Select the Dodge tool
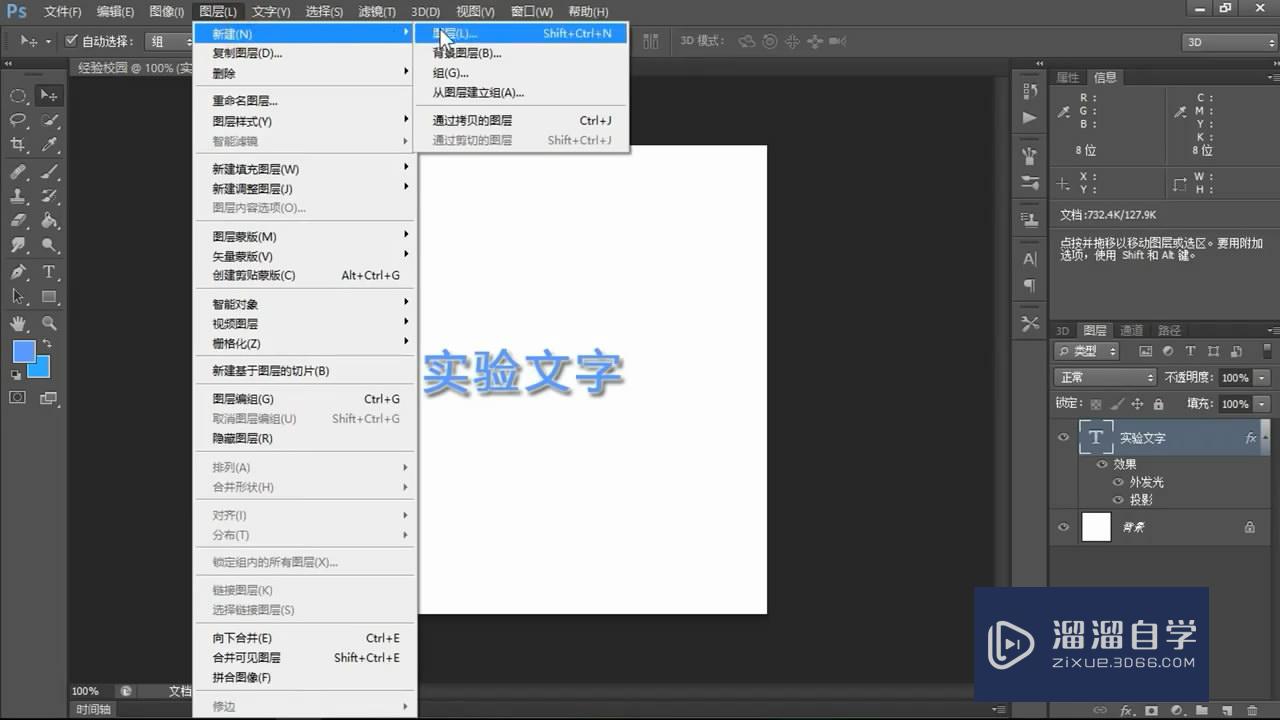Viewport: 1280px width, 720px height. pyautogui.click(x=49, y=245)
